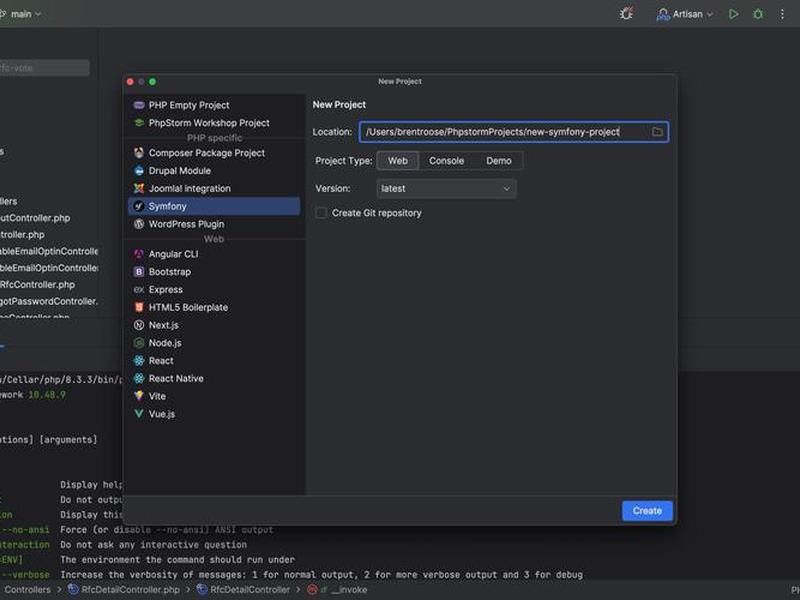Screen dimensions: 800x600
Task: Choose the HTML5 Boilerplate icon
Action: [x=139, y=307]
